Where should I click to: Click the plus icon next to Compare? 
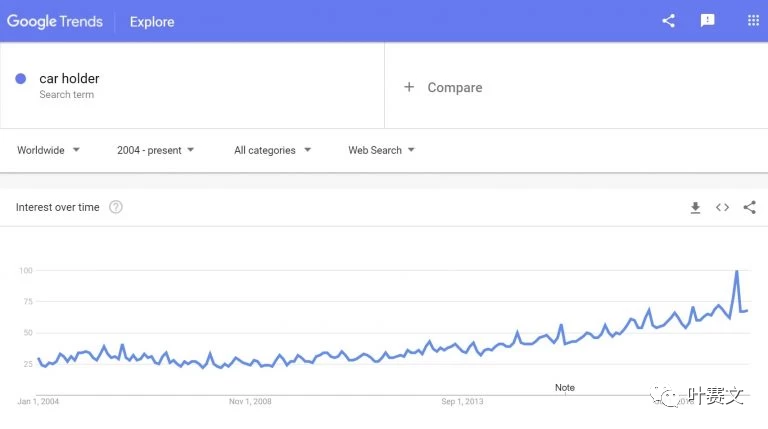pyautogui.click(x=409, y=87)
